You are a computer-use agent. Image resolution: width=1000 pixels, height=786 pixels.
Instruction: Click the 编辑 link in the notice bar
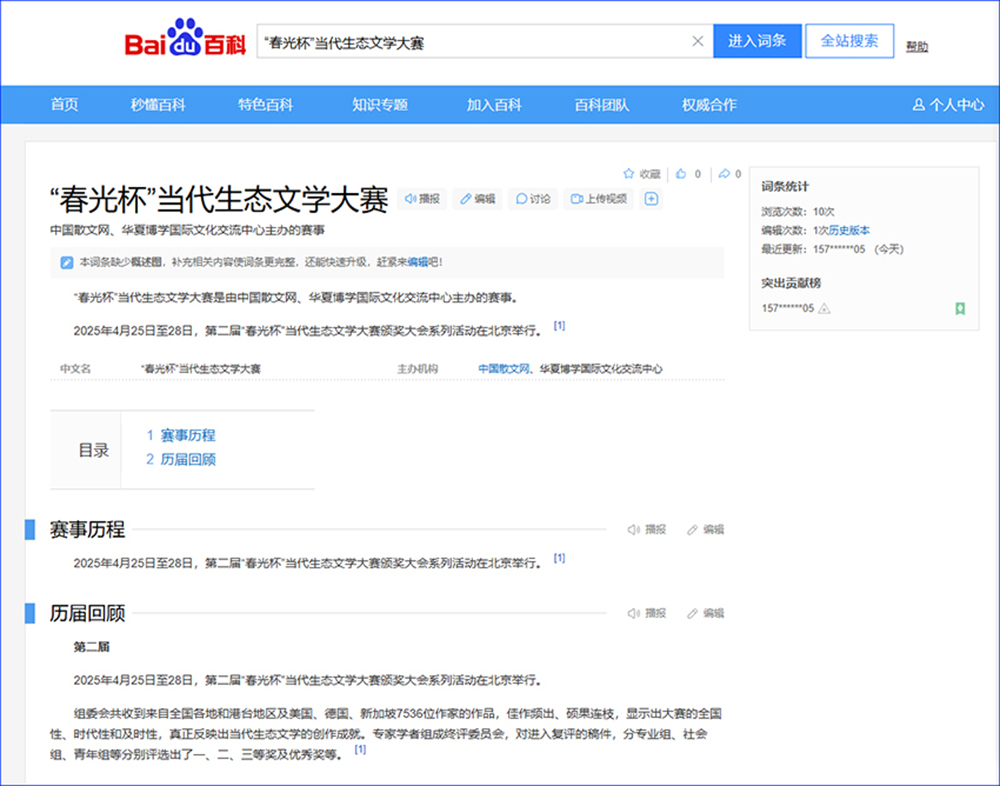(418, 262)
